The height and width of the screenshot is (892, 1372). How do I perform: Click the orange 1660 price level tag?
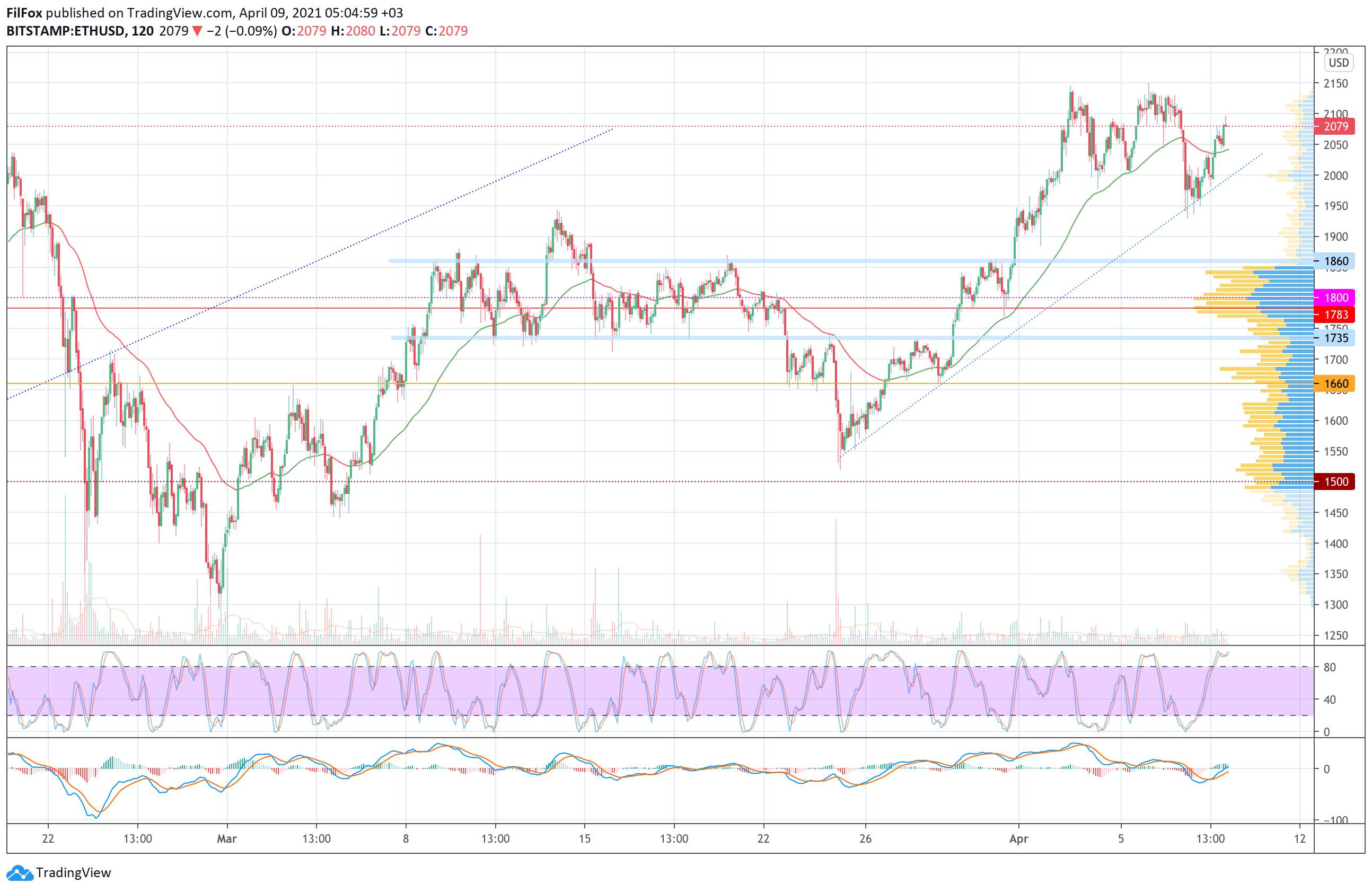click(1334, 384)
